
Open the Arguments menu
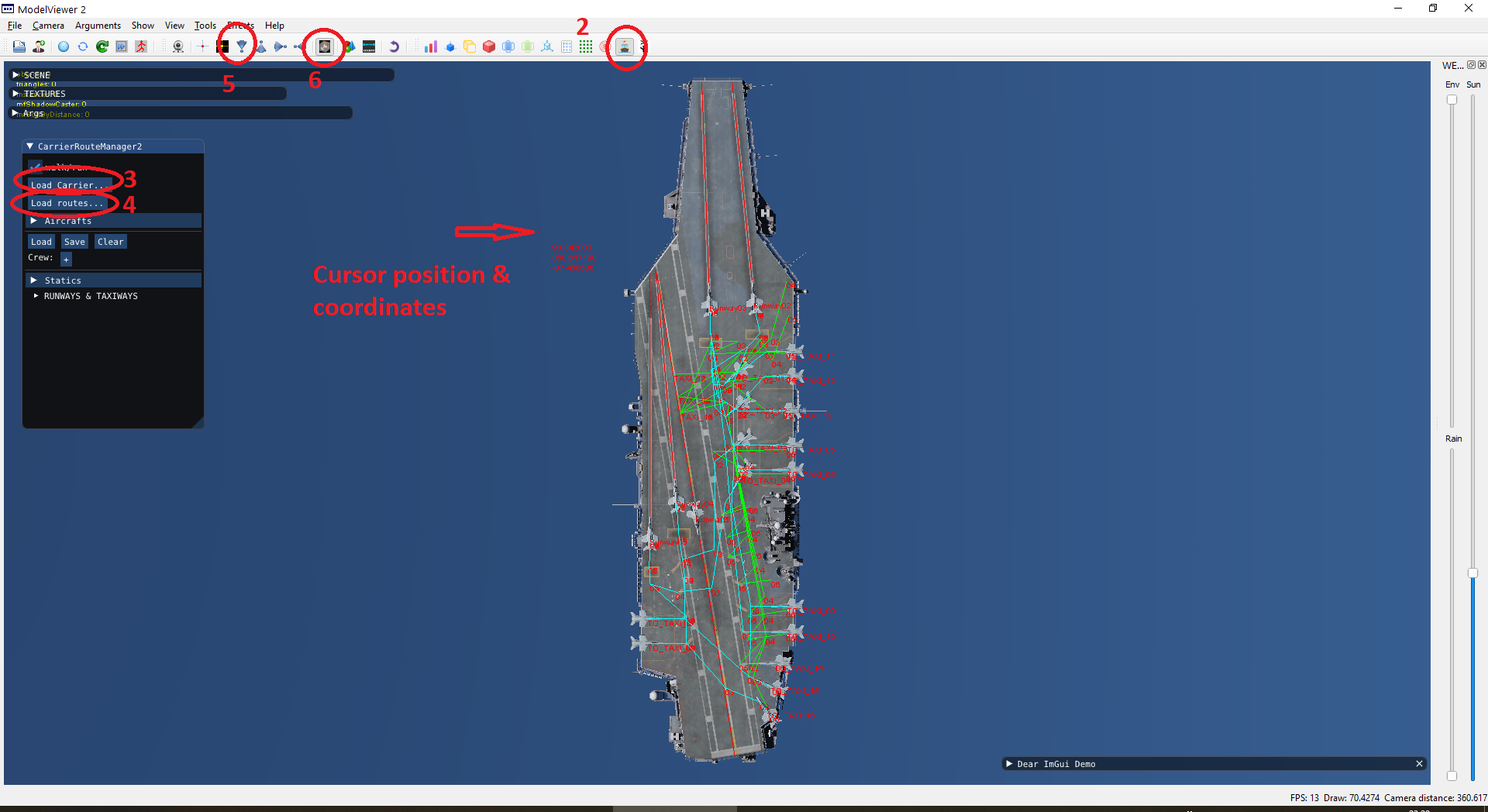[x=98, y=26]
